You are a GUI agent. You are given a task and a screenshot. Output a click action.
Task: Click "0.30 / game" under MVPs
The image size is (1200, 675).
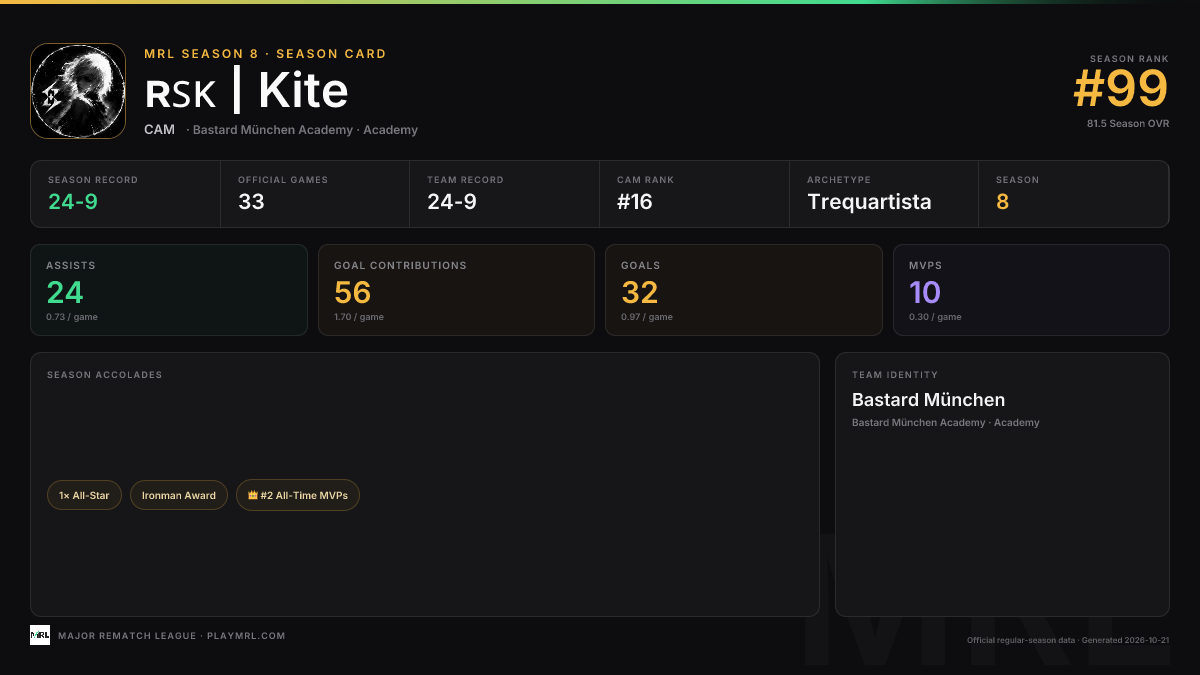pyautogui.click(x=935, y=317)
